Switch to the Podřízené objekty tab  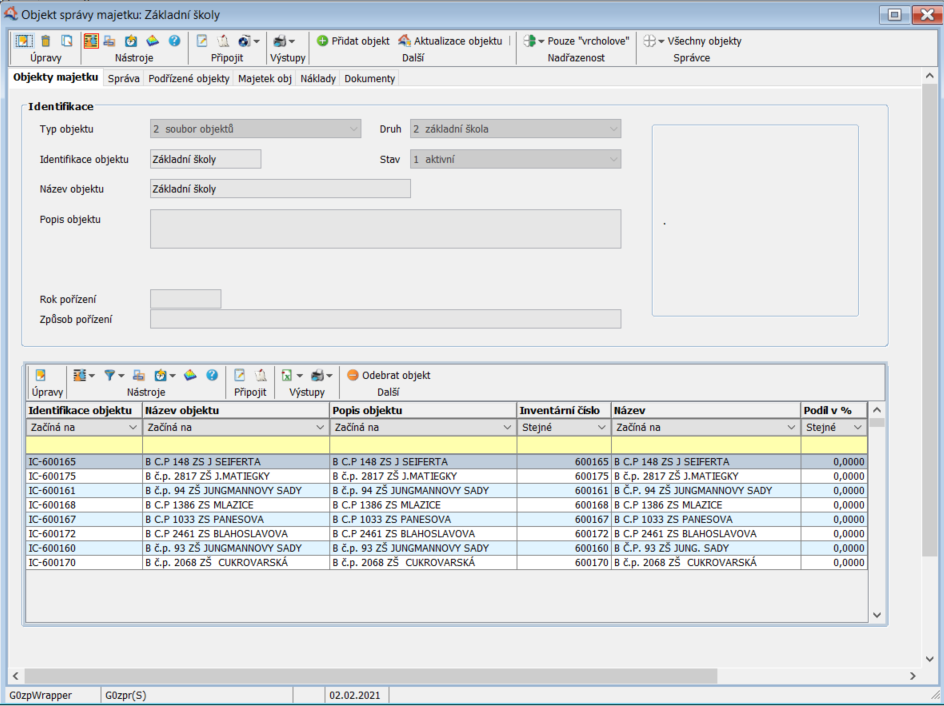189,78
